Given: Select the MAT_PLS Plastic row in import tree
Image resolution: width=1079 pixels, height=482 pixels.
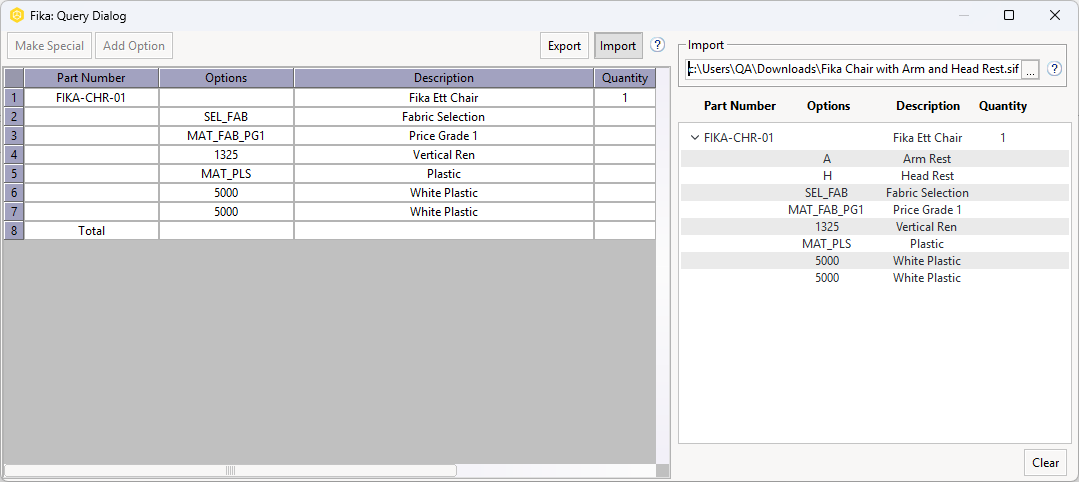Looking at the screenshot, I should pos(875,244).
